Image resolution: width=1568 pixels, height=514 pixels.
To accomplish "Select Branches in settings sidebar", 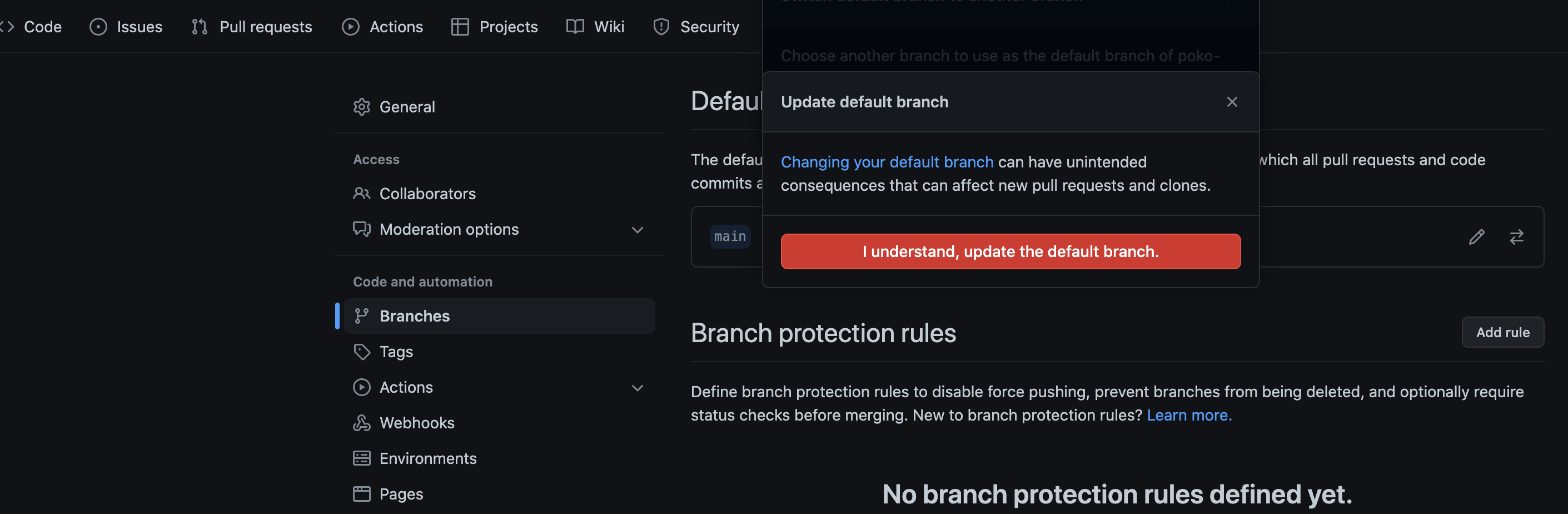I will click(499, 316).
